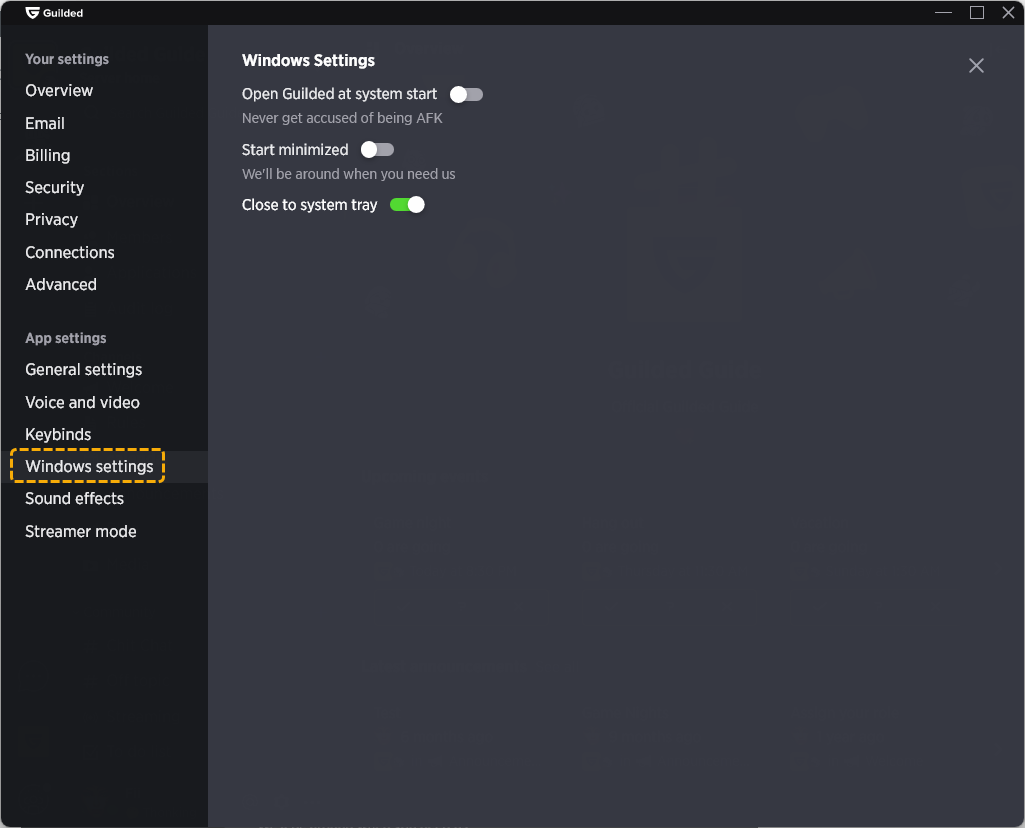Switch to Streamer mode settings
This screenshot has height=828, width=1025.
[x=80, y=531]
